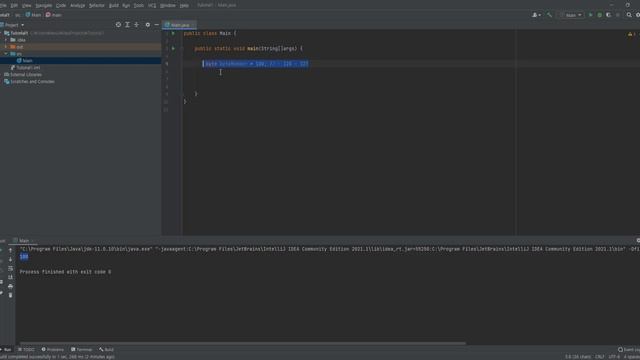This screenshot has width=640, height=360.
Task: Click the Down the Stack Trace arrow
Action: point(11,260)
